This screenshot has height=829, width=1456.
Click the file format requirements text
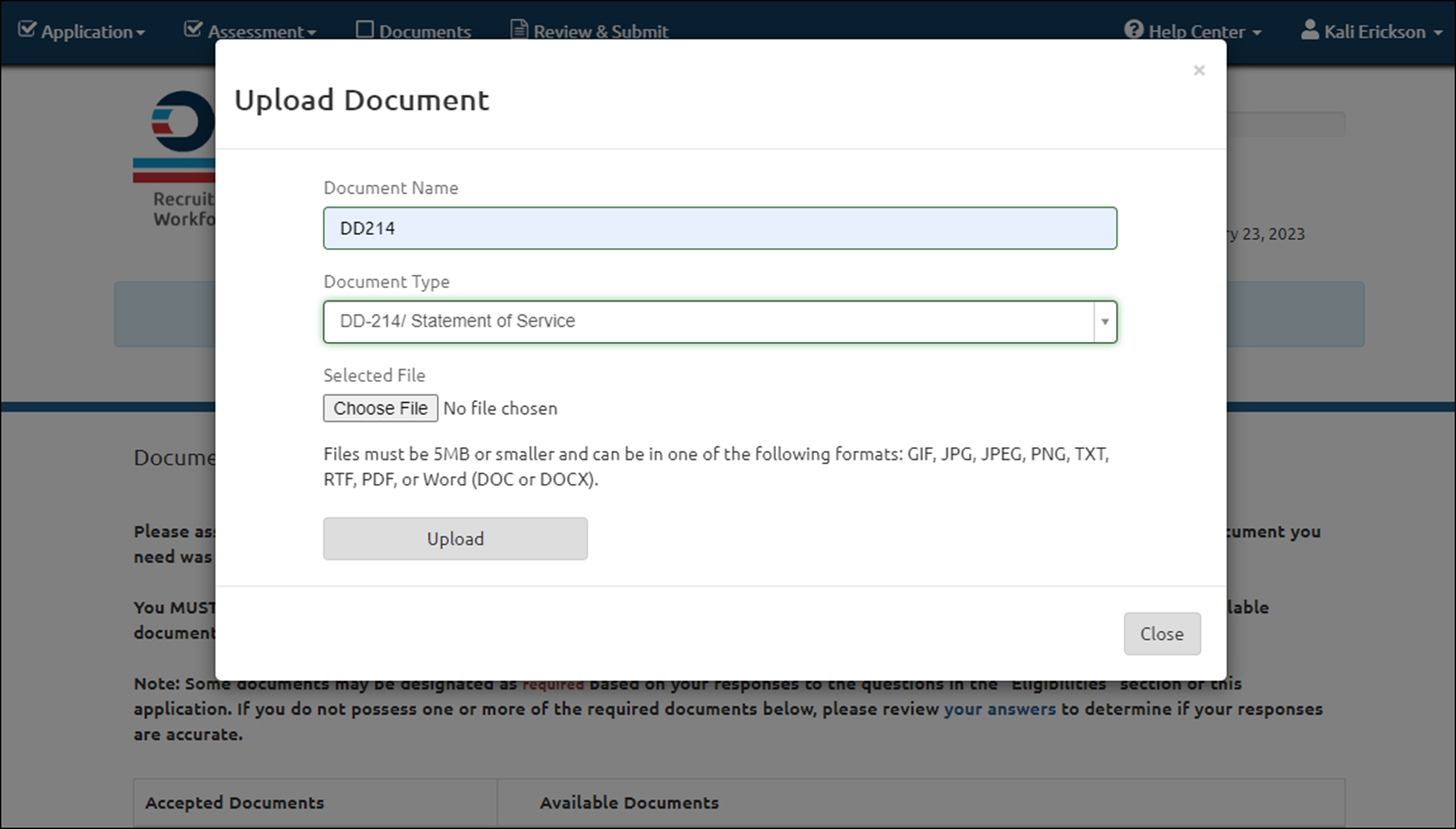[716, 467]
